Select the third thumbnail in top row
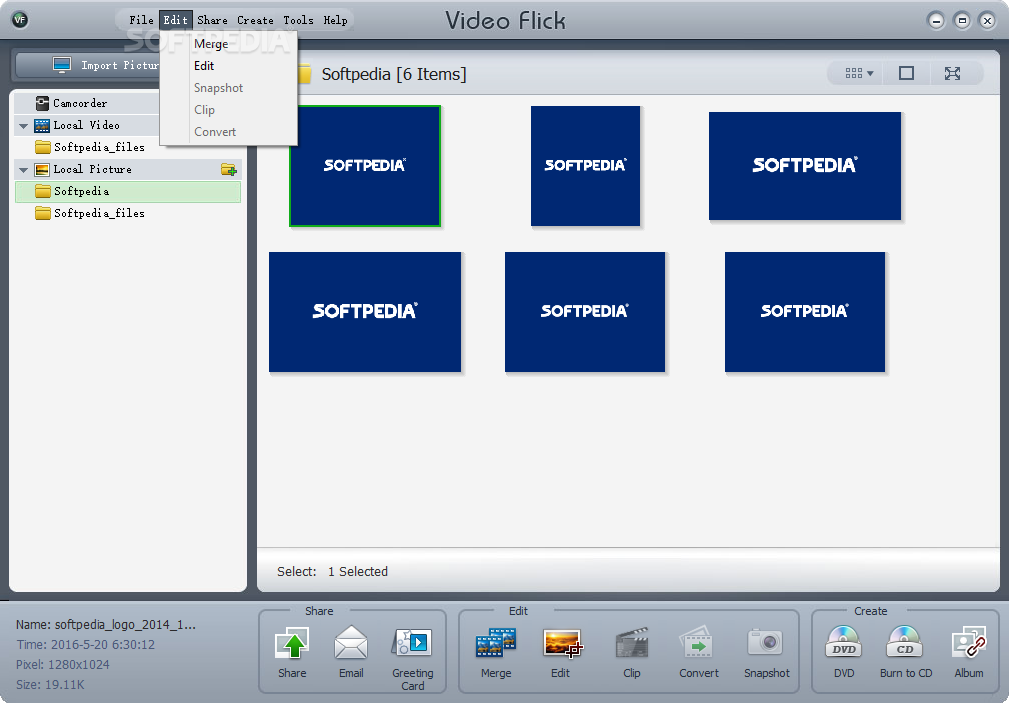The image size is (1009, 703). [805, 166]
